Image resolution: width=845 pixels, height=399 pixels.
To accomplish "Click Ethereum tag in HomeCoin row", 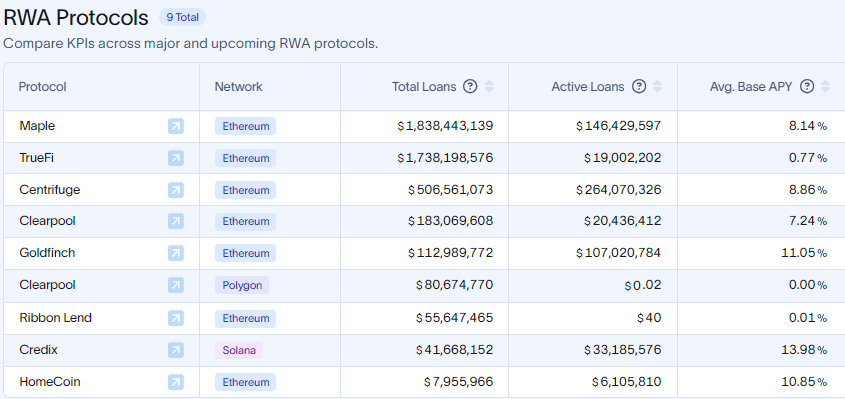I will point(245,382).
